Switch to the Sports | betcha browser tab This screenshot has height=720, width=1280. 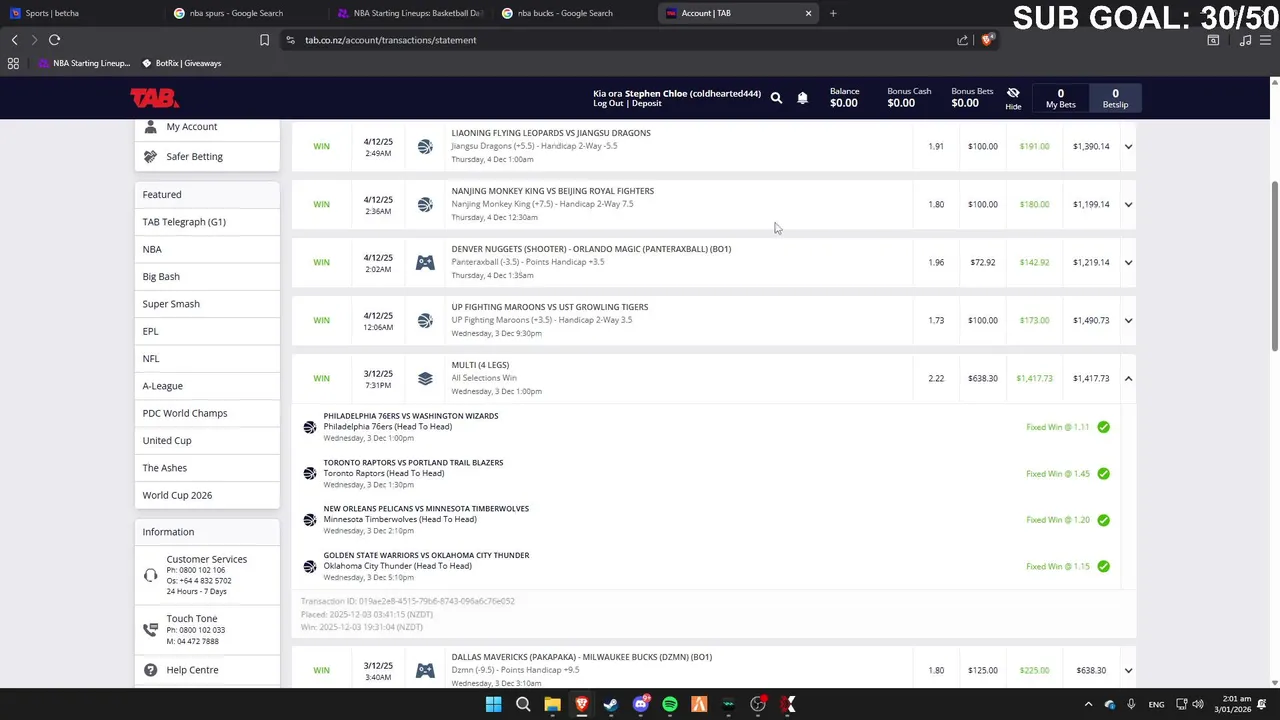pyautogui.click(x=80, y=13)
